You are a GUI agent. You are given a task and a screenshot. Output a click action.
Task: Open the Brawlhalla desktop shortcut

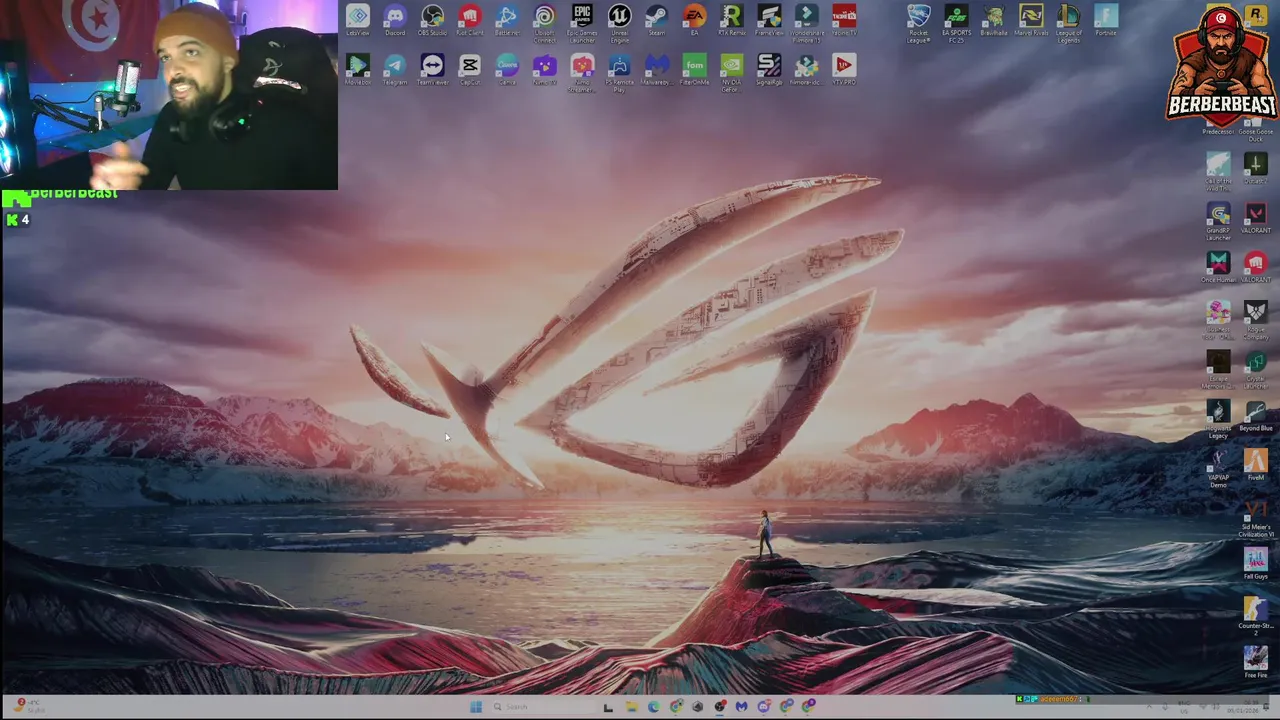point(993,20)
